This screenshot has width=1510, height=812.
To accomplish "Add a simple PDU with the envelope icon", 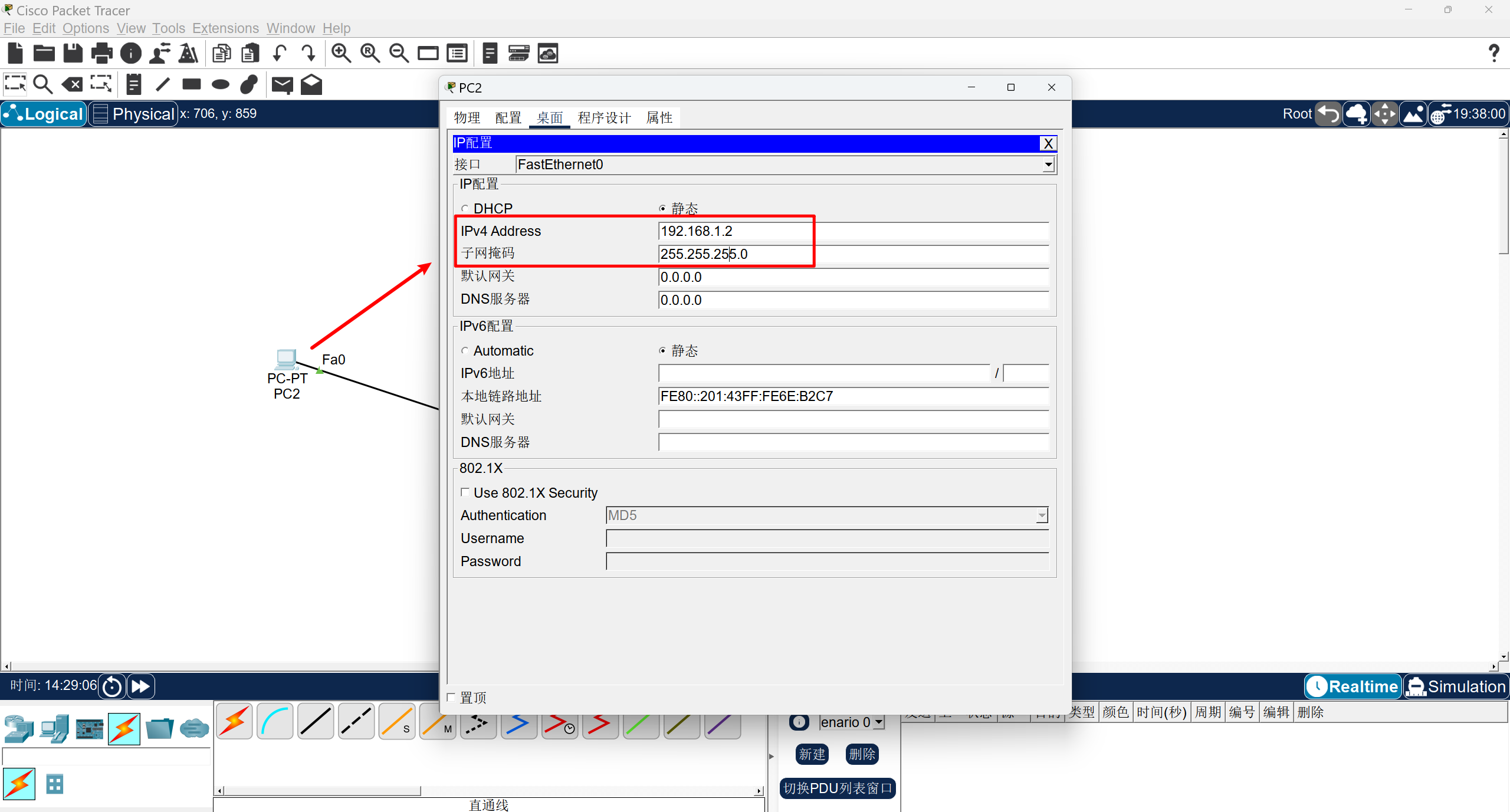I will pos(283,85).
